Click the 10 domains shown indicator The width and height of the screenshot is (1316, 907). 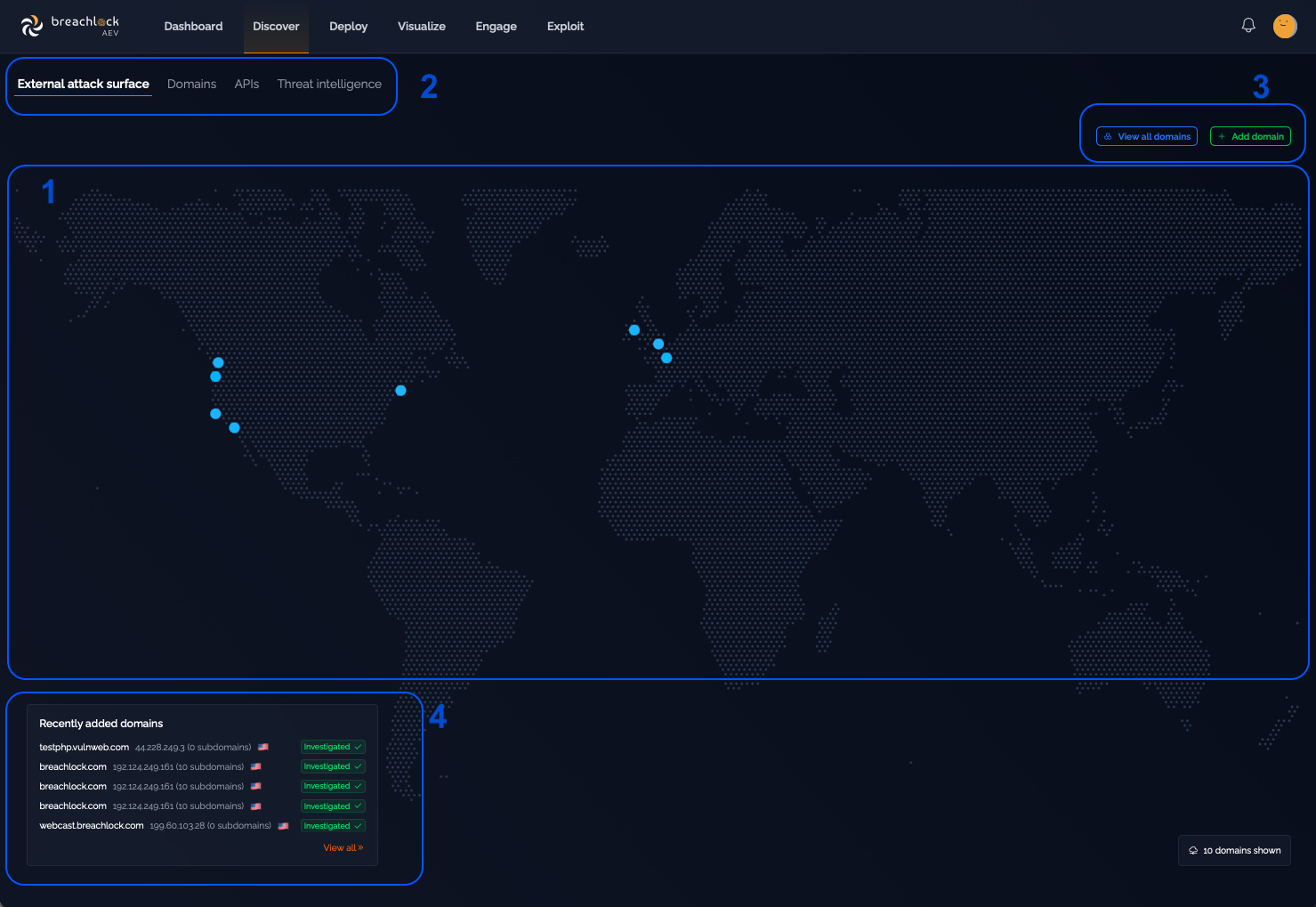[x=1234, y=850]
